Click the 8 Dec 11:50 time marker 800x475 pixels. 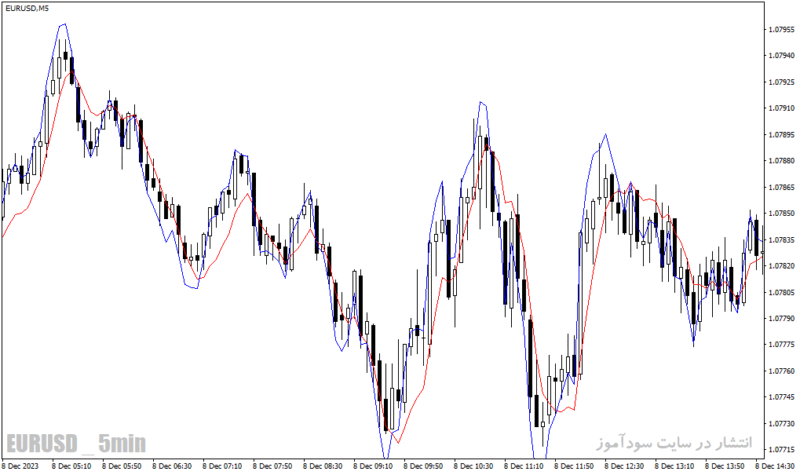point(574,466)
